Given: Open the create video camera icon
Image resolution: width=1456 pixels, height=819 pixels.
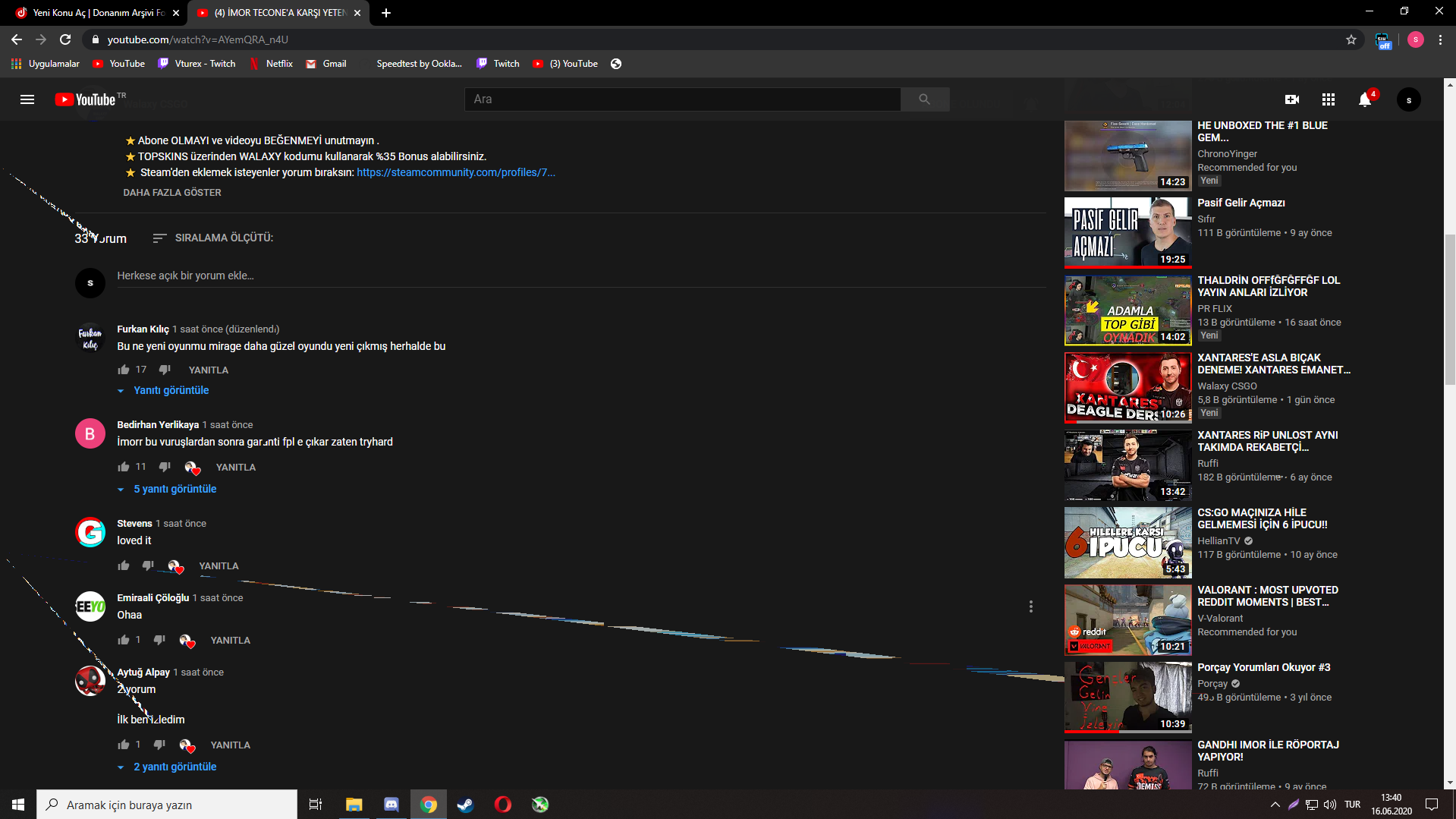Looking at the screenshot, I should (x=1292, y=99).
